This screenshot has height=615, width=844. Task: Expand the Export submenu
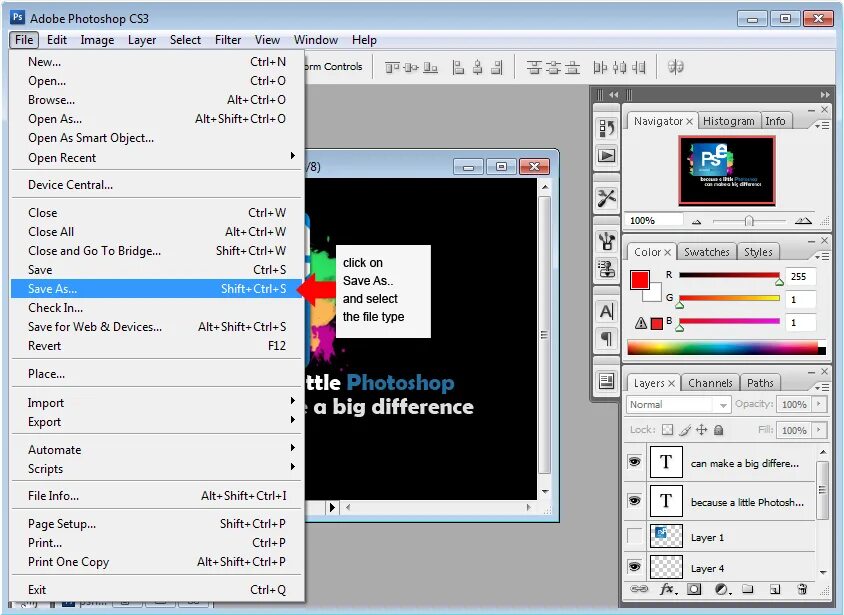157,422
